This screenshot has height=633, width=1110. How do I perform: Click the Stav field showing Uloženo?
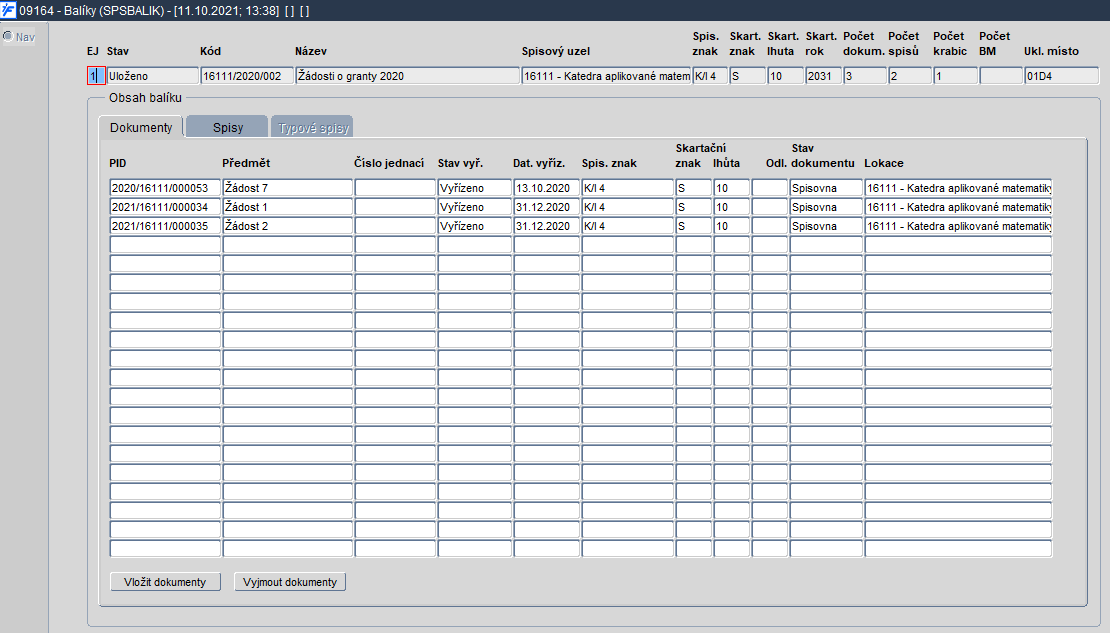click(152, 76)
